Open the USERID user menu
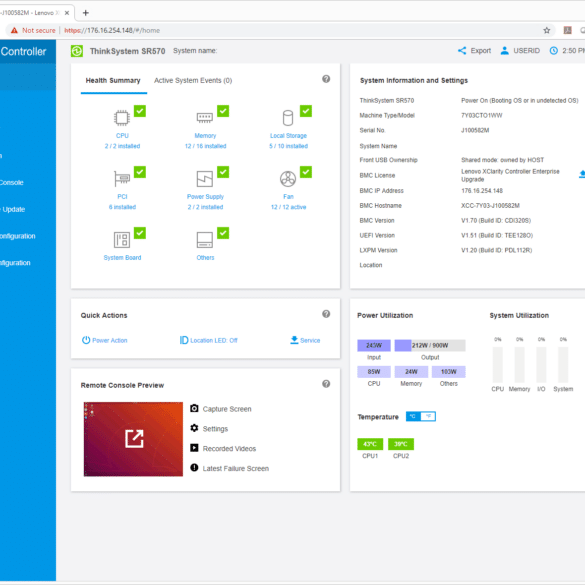This screenshot has height=585, width=585. (520, 51)
